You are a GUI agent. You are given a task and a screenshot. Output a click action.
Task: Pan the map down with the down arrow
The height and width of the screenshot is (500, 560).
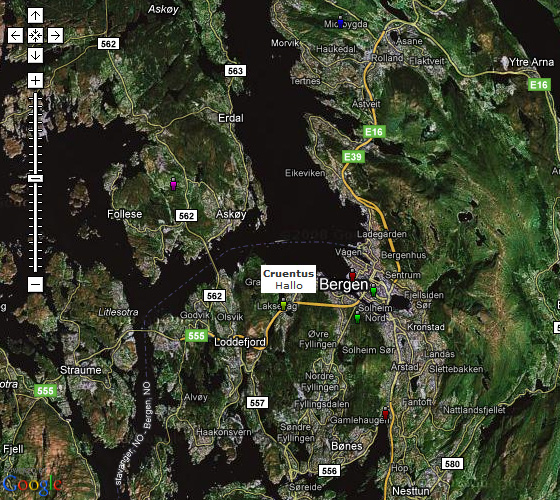[35, 55]
